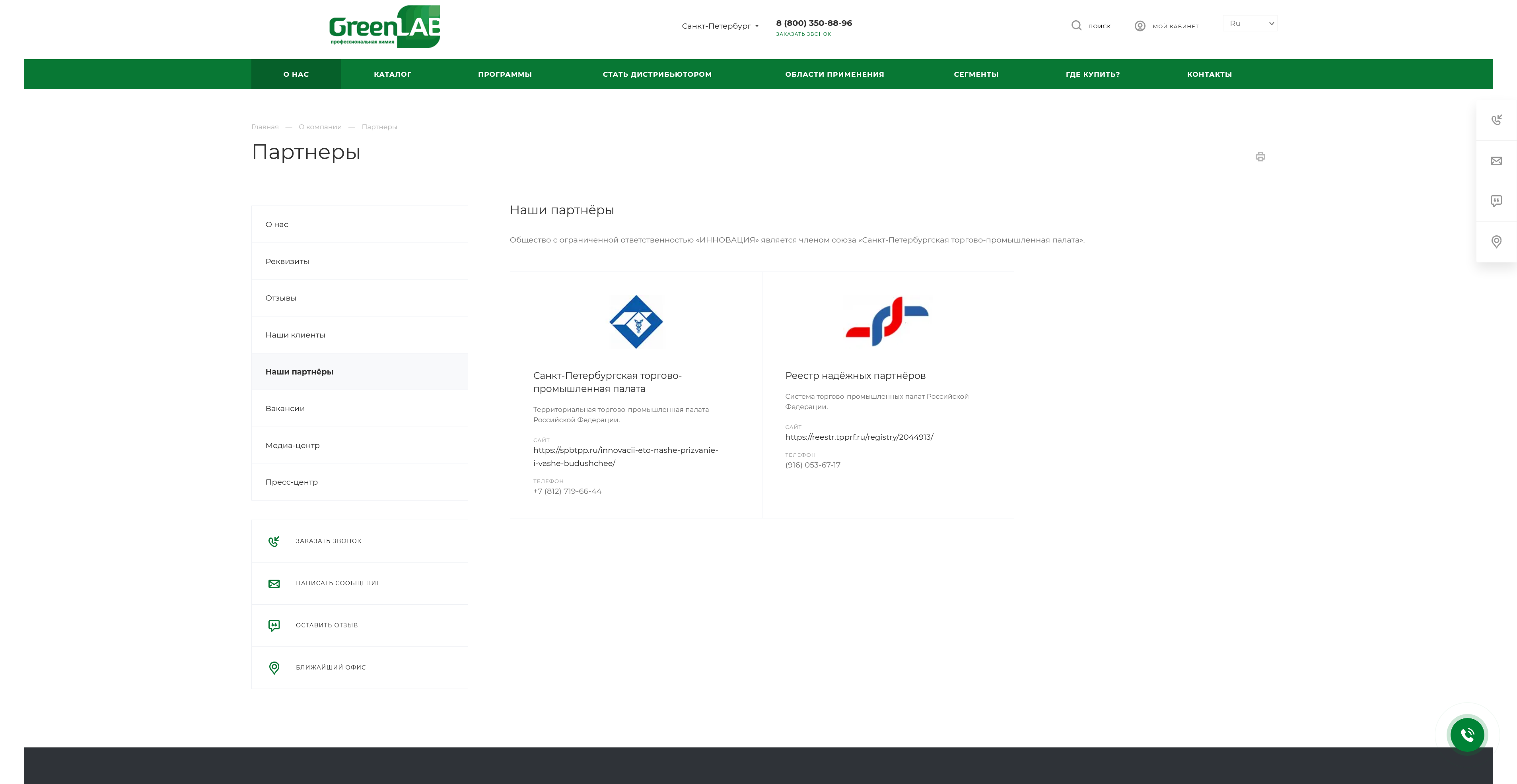1517x784 pixels.
Task: Click the map pin icon in right floating panel
Action: (1496, 241)
